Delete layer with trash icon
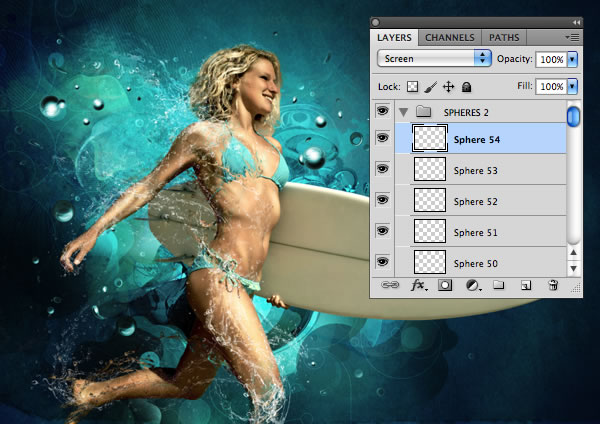 tap(553, 285)
